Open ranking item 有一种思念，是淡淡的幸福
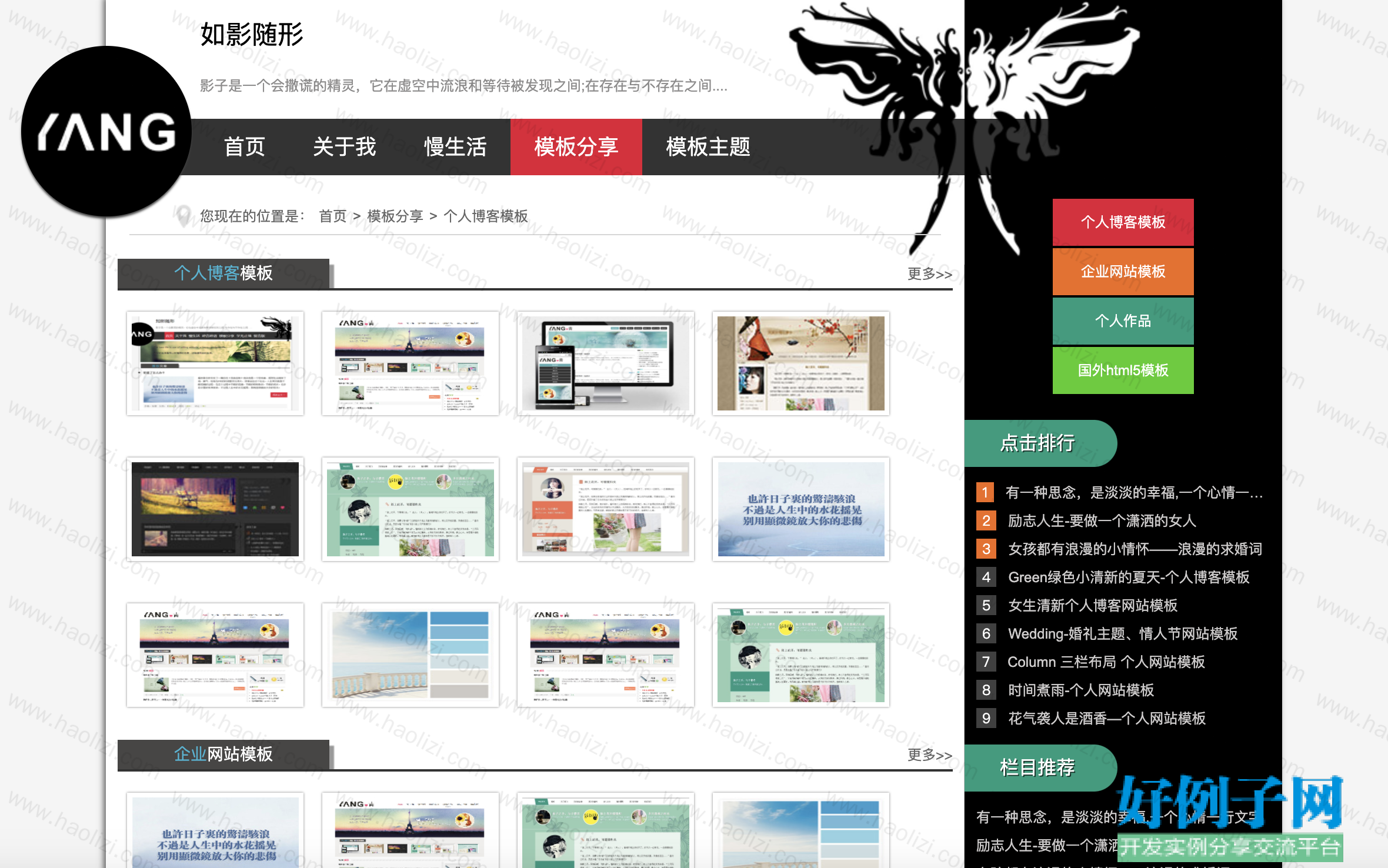 pos(1134,492)
